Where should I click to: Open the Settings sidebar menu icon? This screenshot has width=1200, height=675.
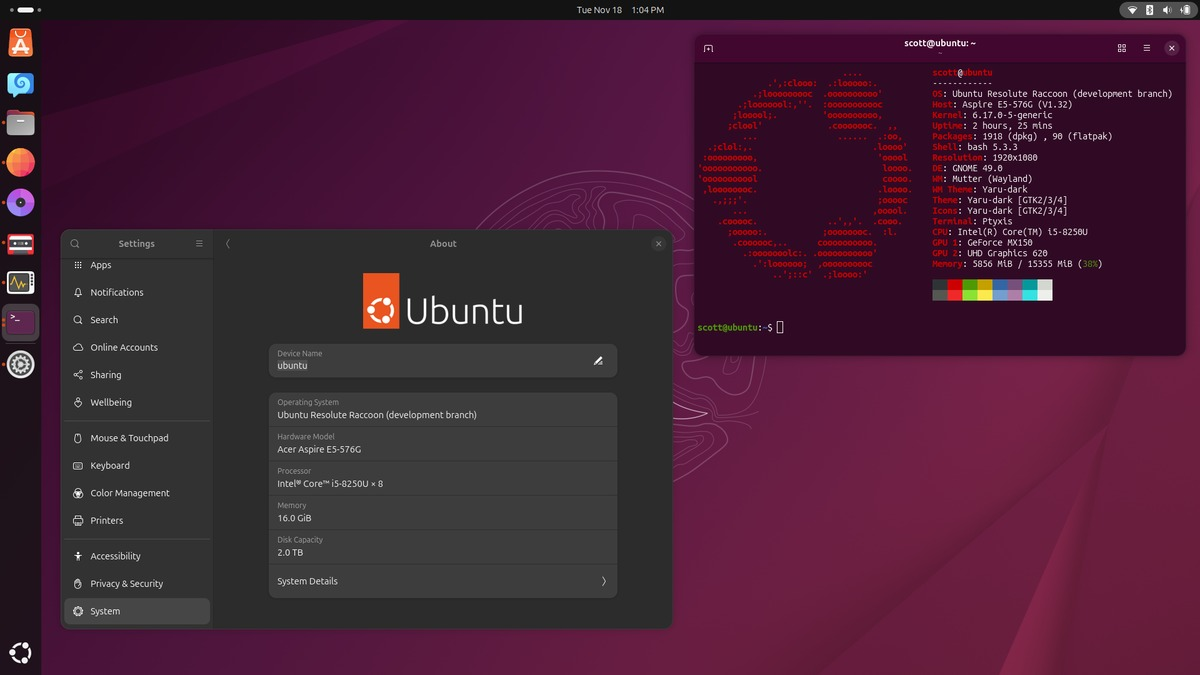[x=199, y=243]
